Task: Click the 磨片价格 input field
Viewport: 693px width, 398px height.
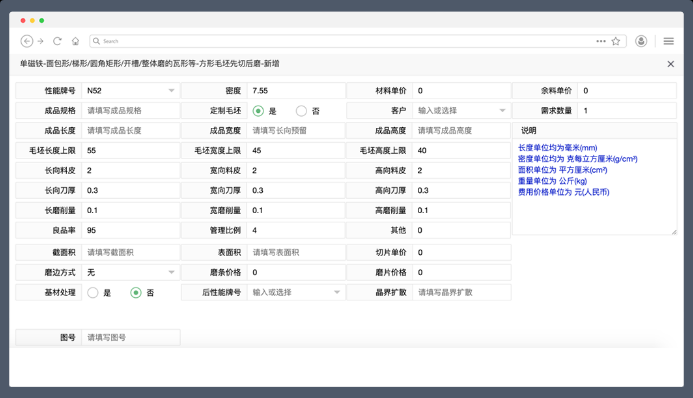Action: click(x=461, y=272)
